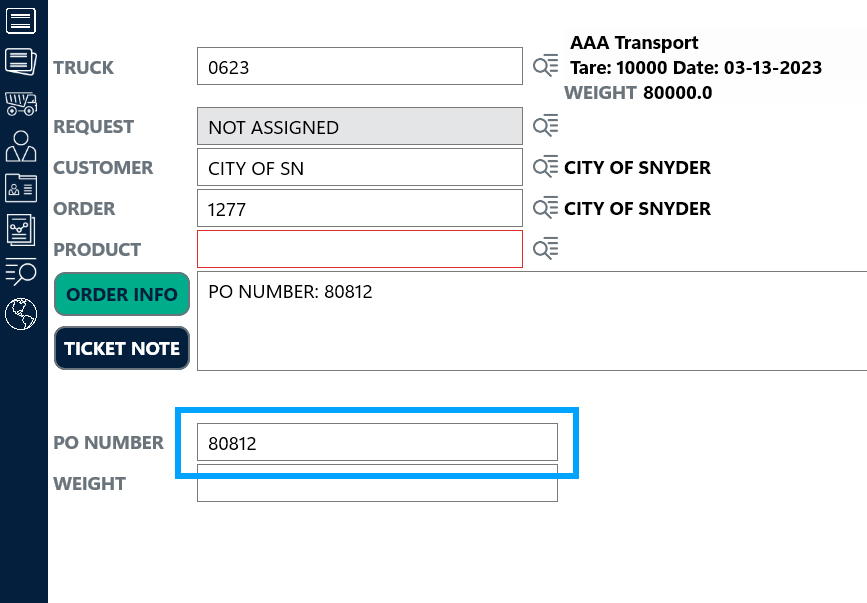Click the empty PRODUCT input field
Viewport: 867px width, 603px height.
coord(360,249)
